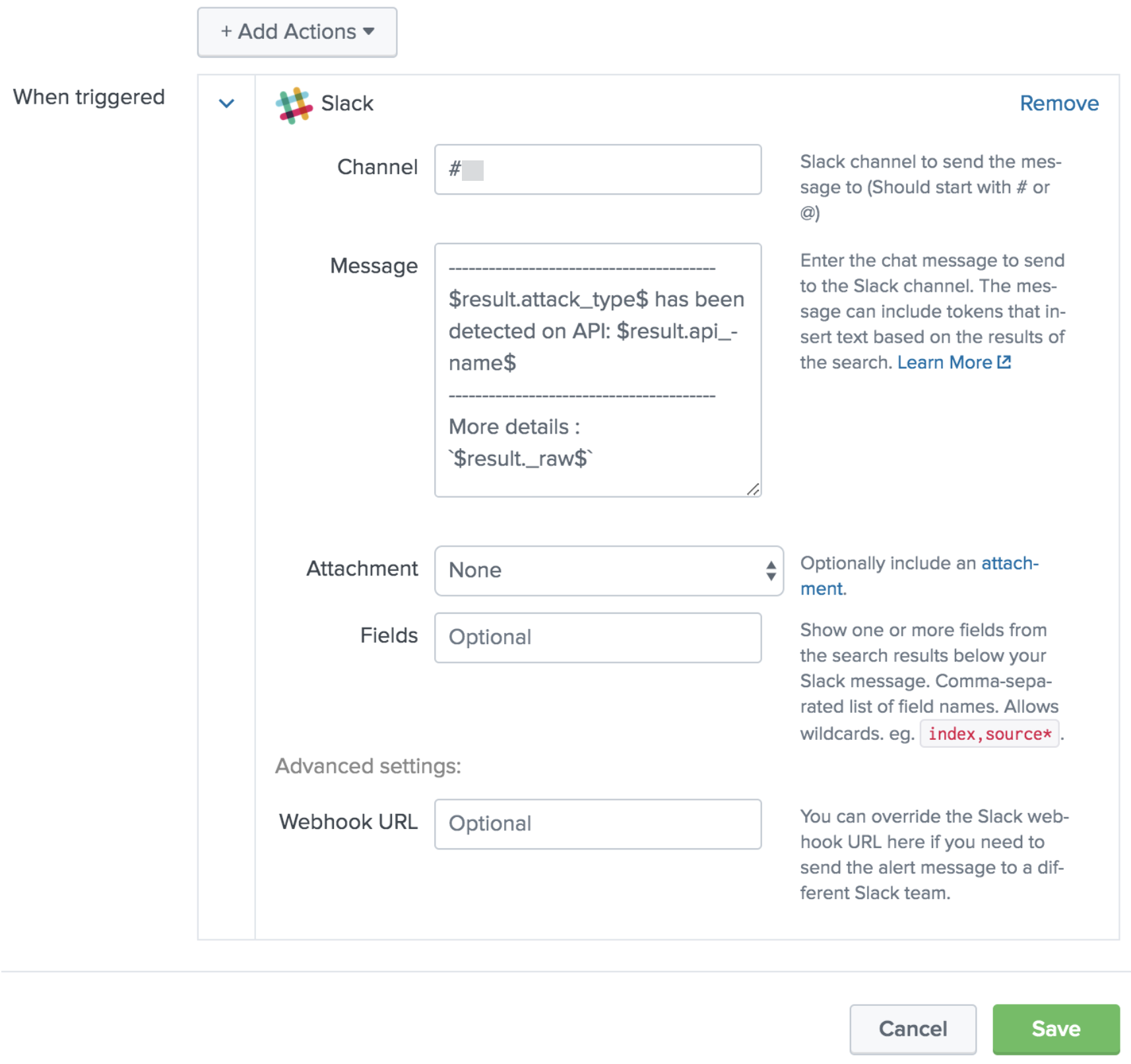The width and height of the screenshot is (1131, 1064).
Task: Click inside the Message text area
Action: (x=597, y=370)
